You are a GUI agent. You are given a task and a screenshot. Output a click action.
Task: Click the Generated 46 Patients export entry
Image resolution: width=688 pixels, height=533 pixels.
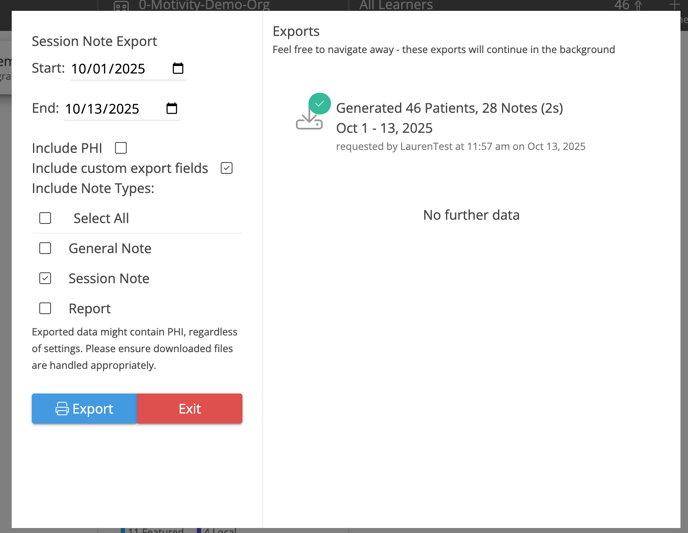(450, 108)
